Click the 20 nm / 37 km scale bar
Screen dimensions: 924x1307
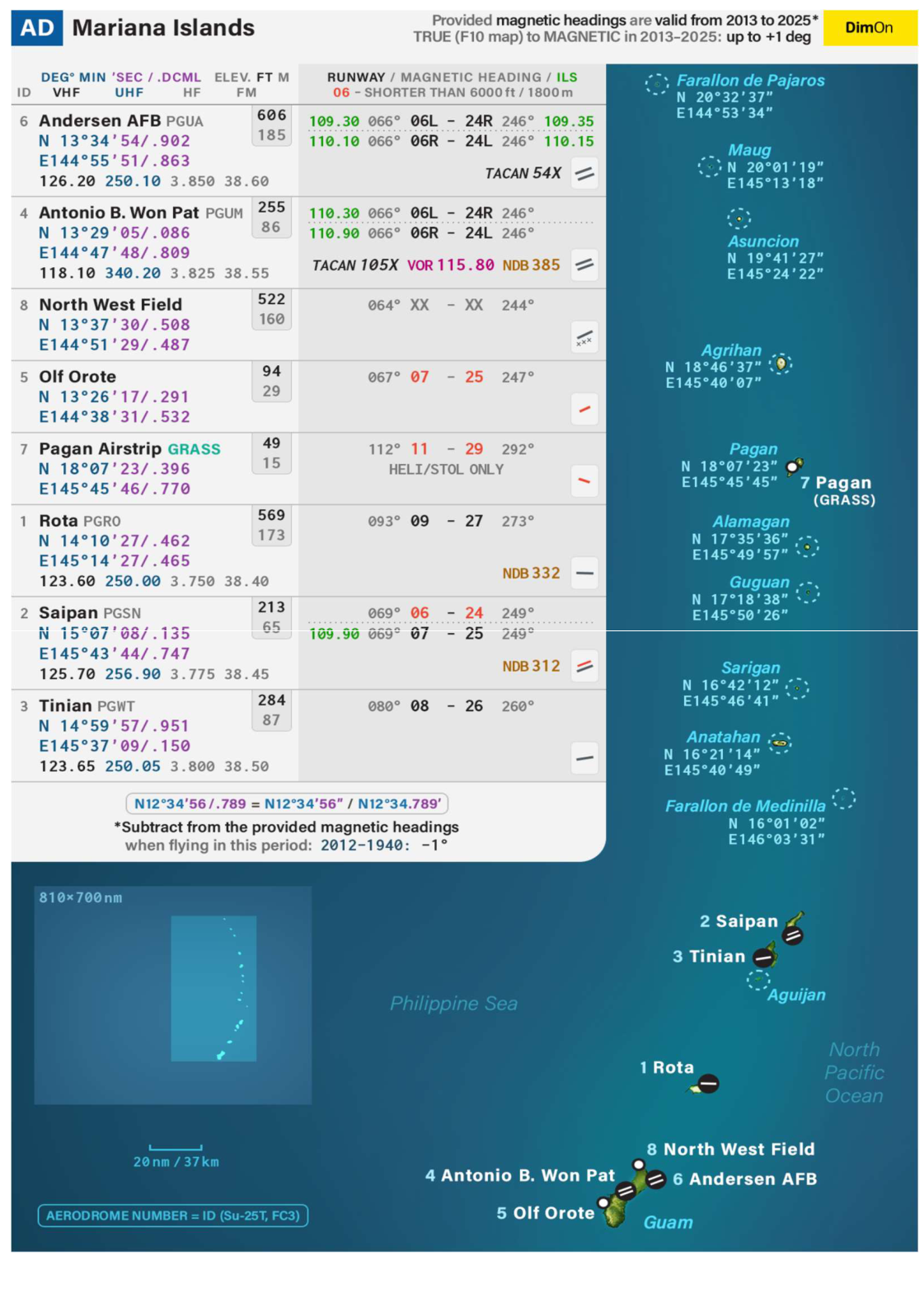pos(176,1148)
